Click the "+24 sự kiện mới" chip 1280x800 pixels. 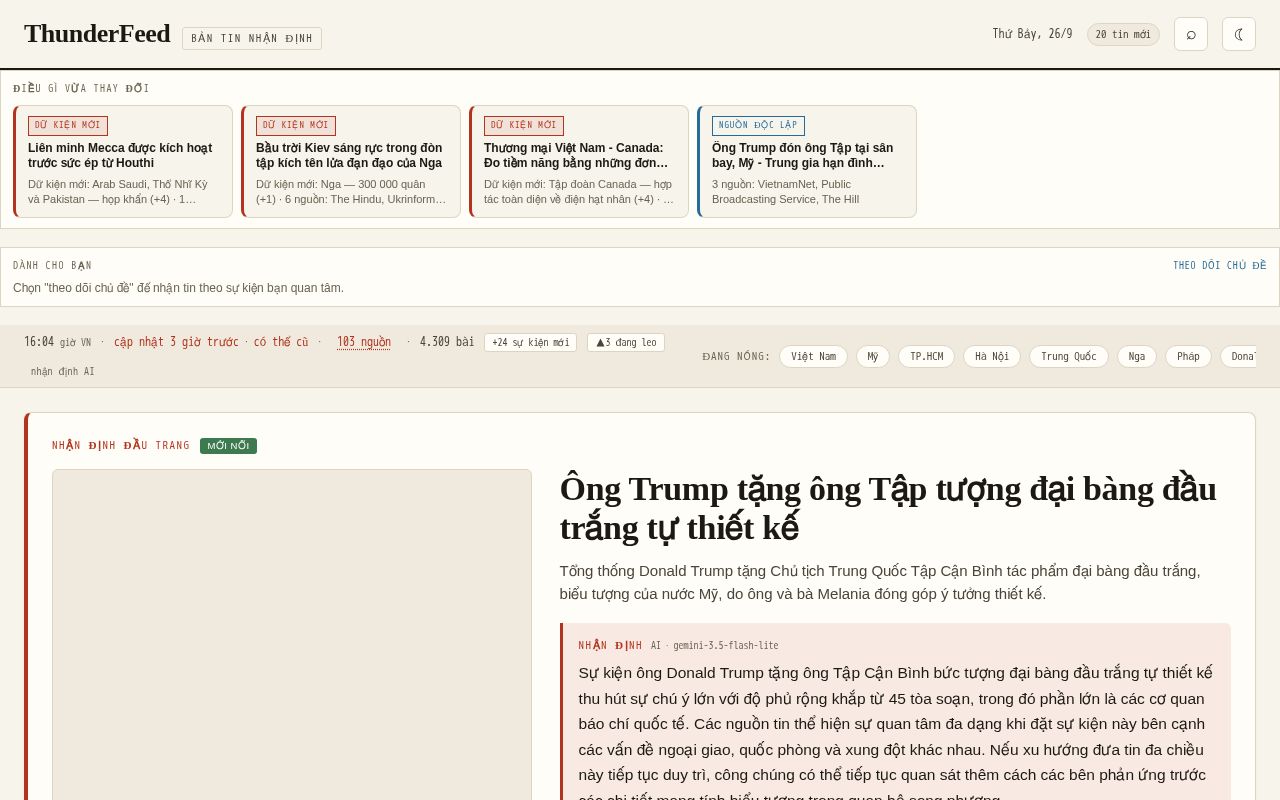click(530, 343)
